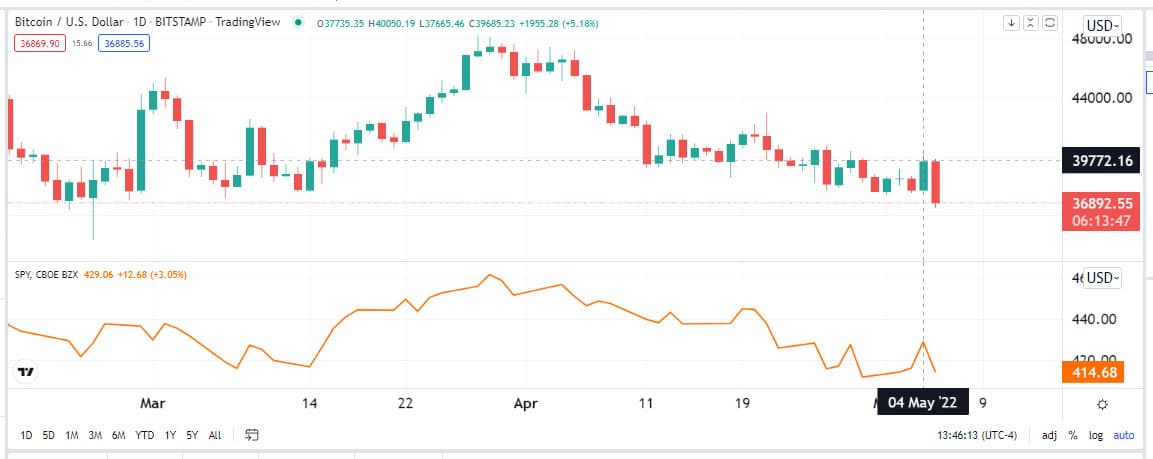
Task: Click the Apr label on time axis
Action: click(526, 403)
